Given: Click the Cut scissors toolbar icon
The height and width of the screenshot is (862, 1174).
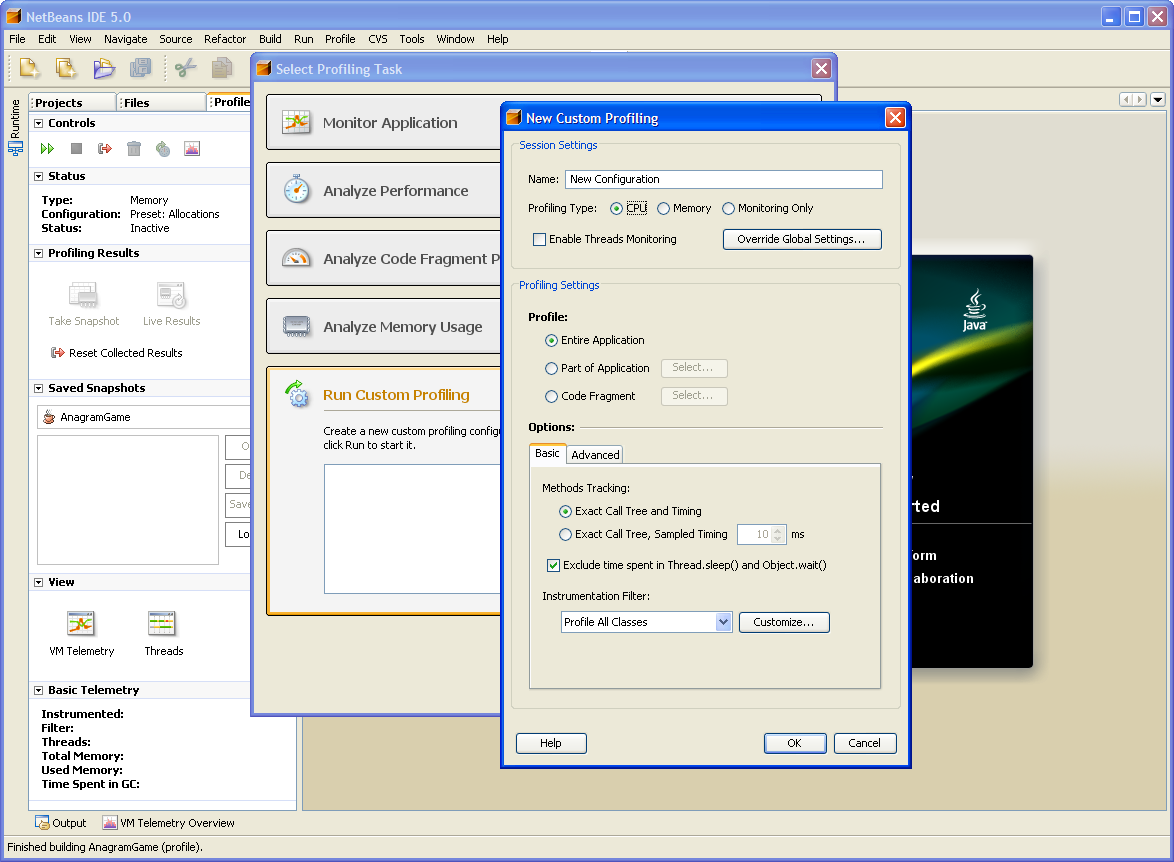Looking at the screenshot, I should click(x=185, y=68).
